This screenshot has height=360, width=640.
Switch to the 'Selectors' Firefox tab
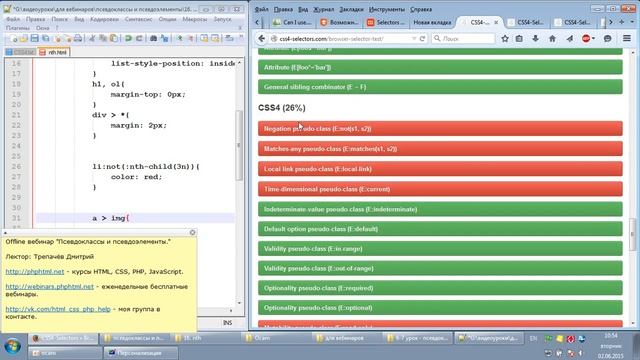point(386,22)
